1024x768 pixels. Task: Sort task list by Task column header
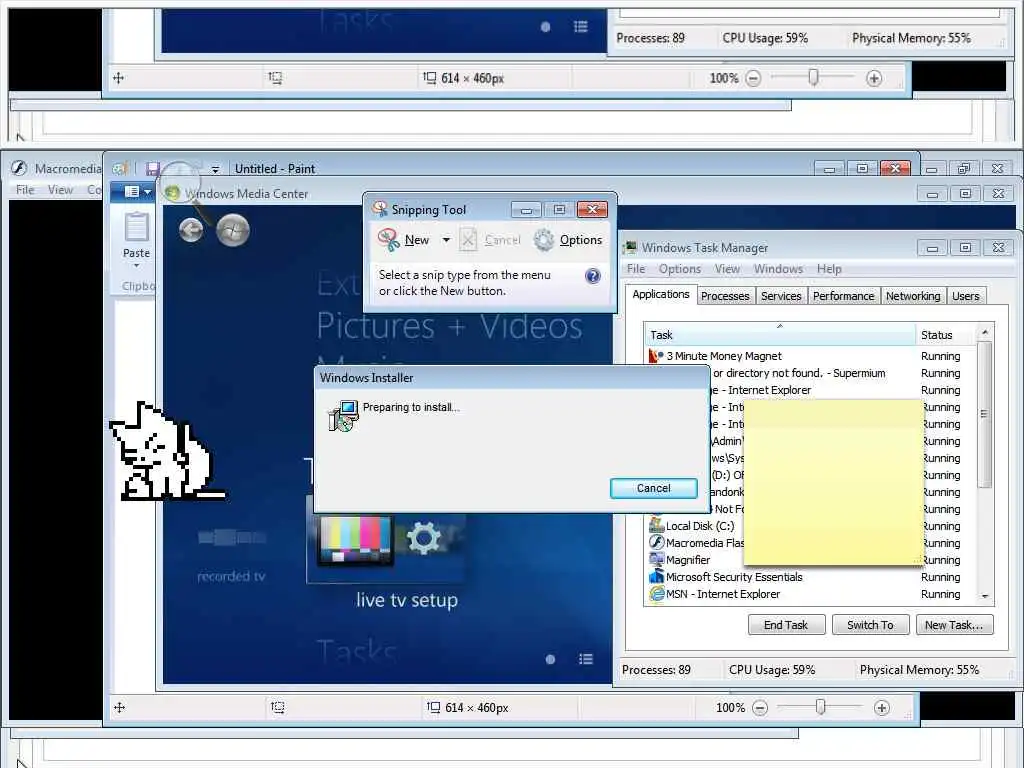point(780,334)
